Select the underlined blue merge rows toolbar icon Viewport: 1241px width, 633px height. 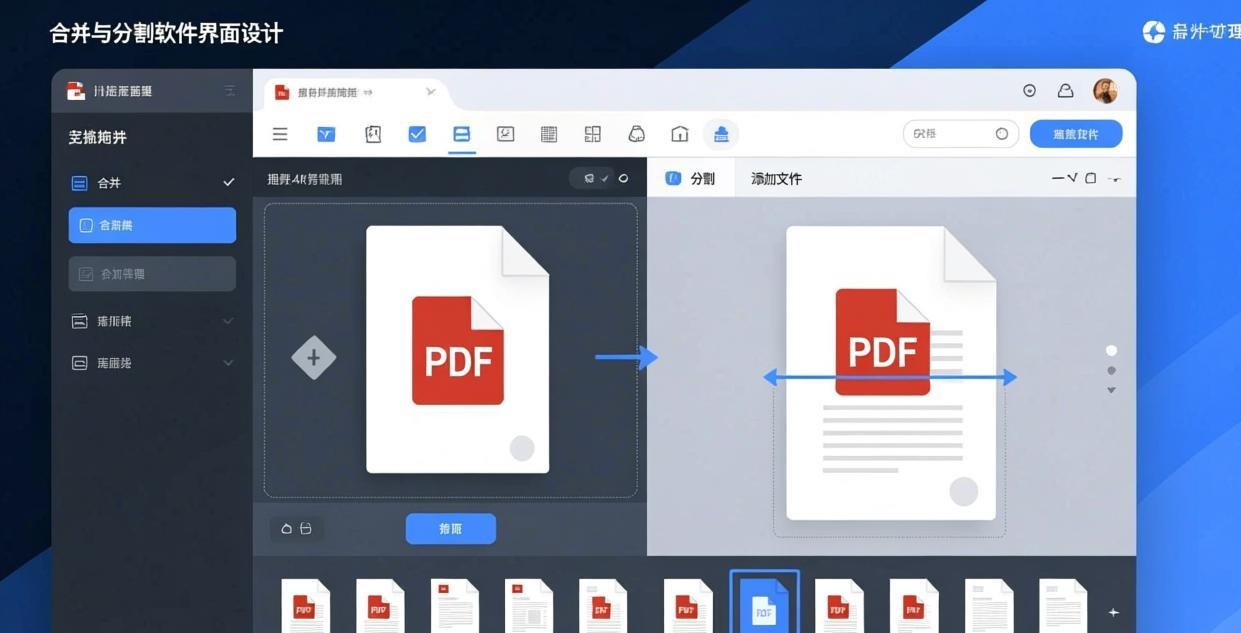(x=461, y=134)
